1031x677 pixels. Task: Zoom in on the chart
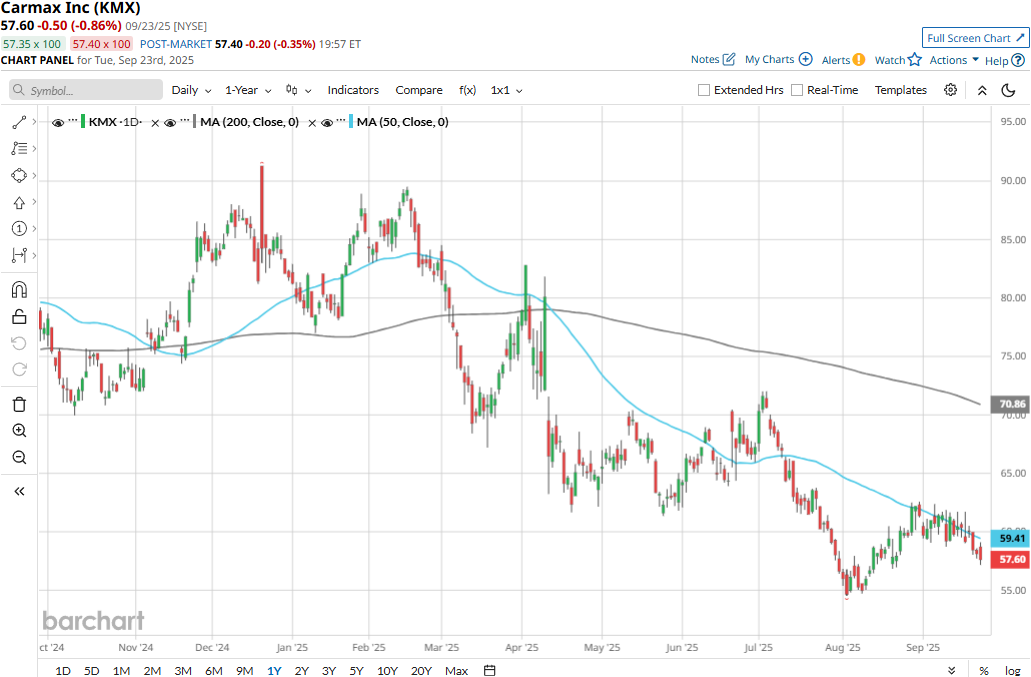[19, 431]
